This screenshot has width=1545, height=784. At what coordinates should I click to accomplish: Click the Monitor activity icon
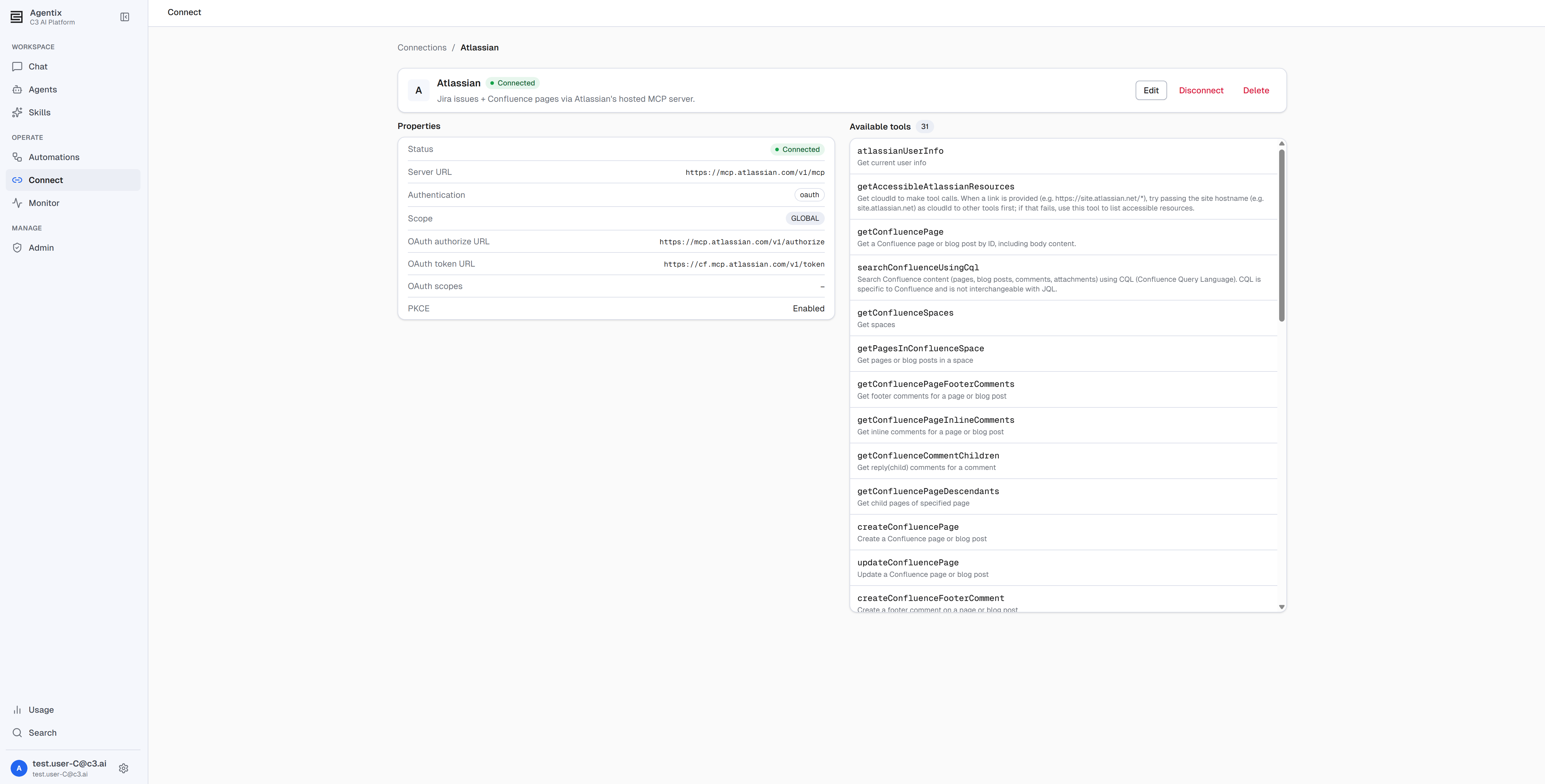pyautogui.click(x=18, y=203)
